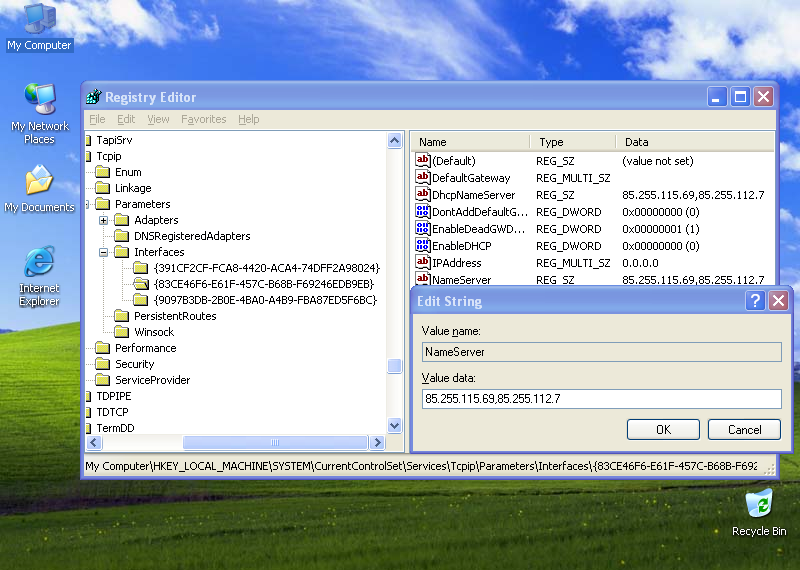Select the Performance folder icon
This screenshot has height=570, width=800.
coord(103,348)
